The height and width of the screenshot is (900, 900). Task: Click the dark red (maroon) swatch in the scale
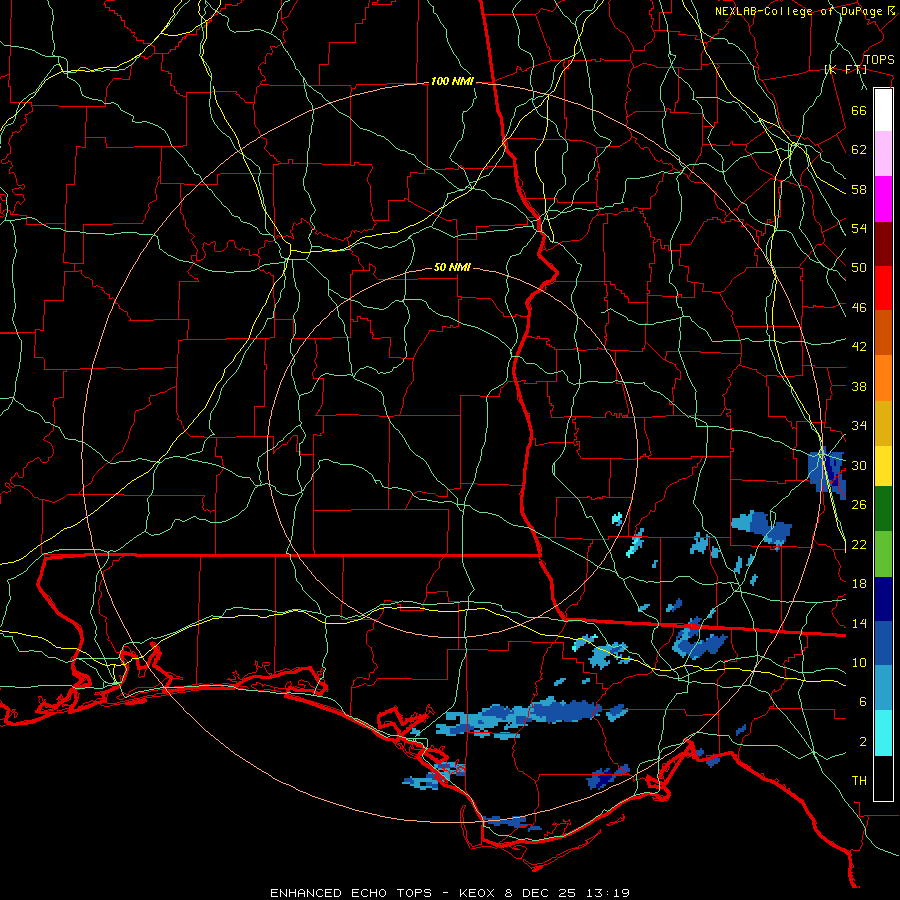[x=883, y=244]
